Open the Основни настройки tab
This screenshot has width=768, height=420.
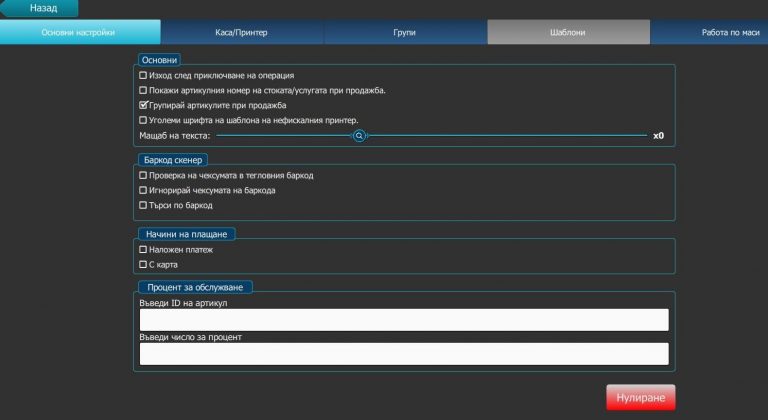click(x=80, y=33)
